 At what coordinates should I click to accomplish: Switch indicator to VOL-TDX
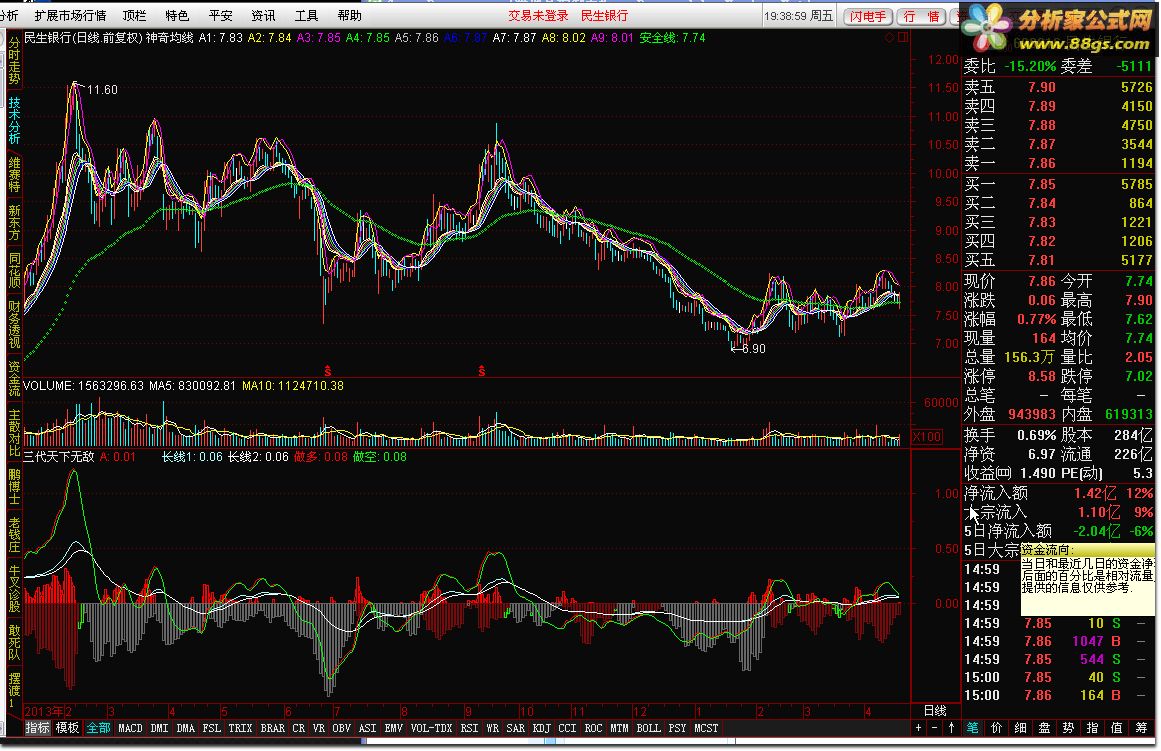431,728
